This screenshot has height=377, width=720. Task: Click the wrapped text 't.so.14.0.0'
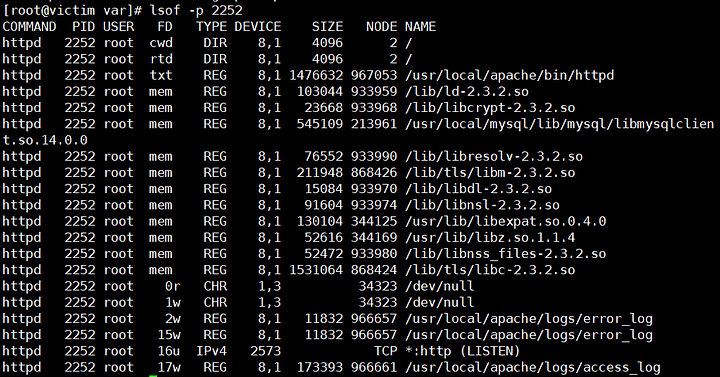point(45,140)
